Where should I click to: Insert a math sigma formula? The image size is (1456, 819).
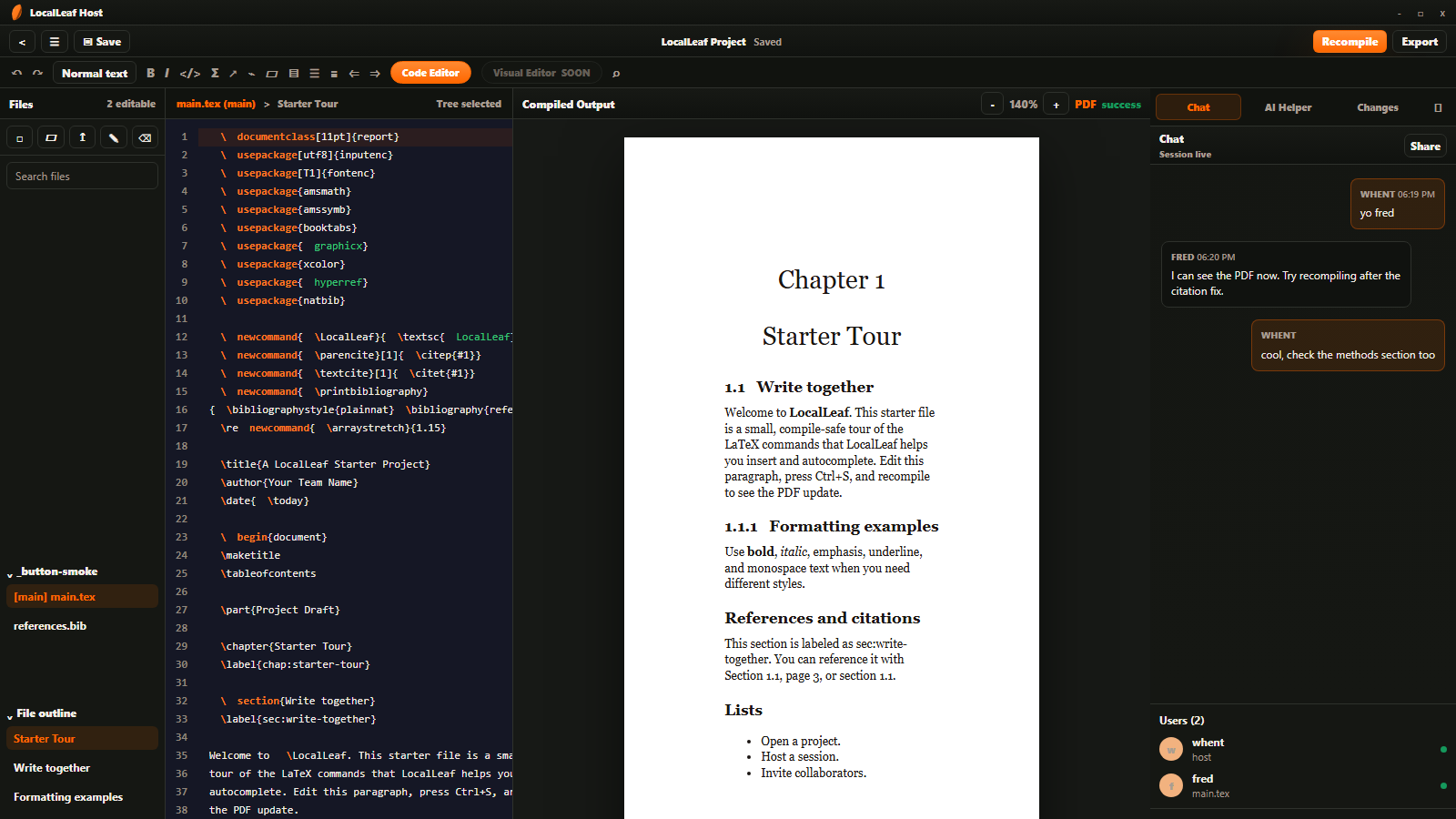click(x=215, y=74)
